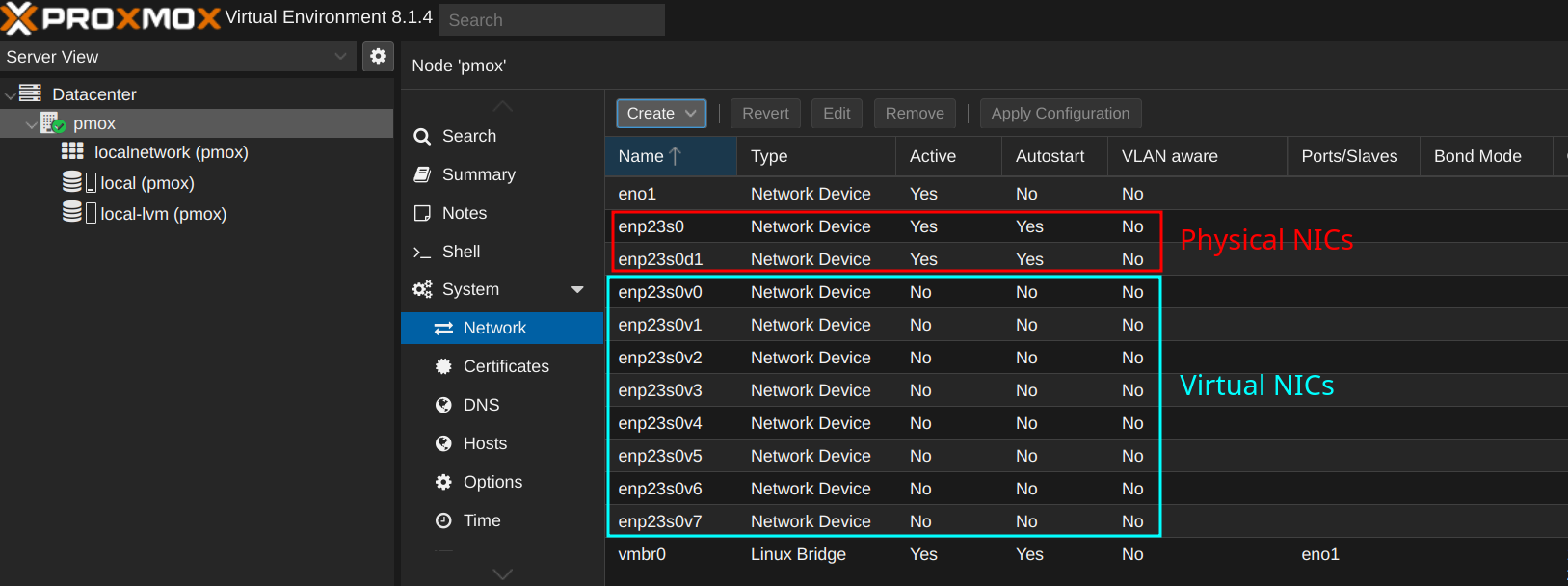Sort by the Bond Mode column header
Screen dimensions: 1568x586
[1487, 156]
